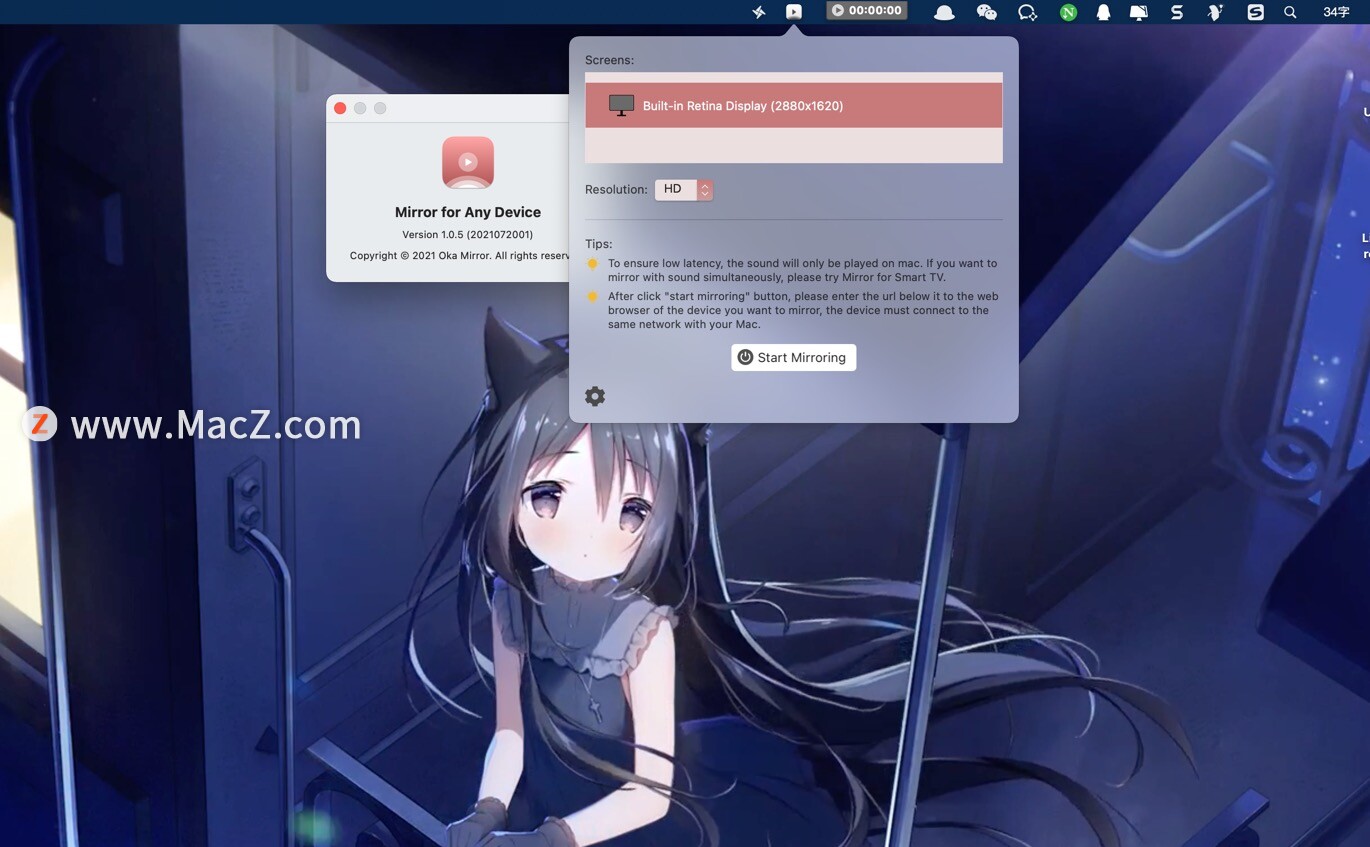The image size is (1370, 847).
Task: Open the hat-shaped menu bar icon
Action: 944,12
